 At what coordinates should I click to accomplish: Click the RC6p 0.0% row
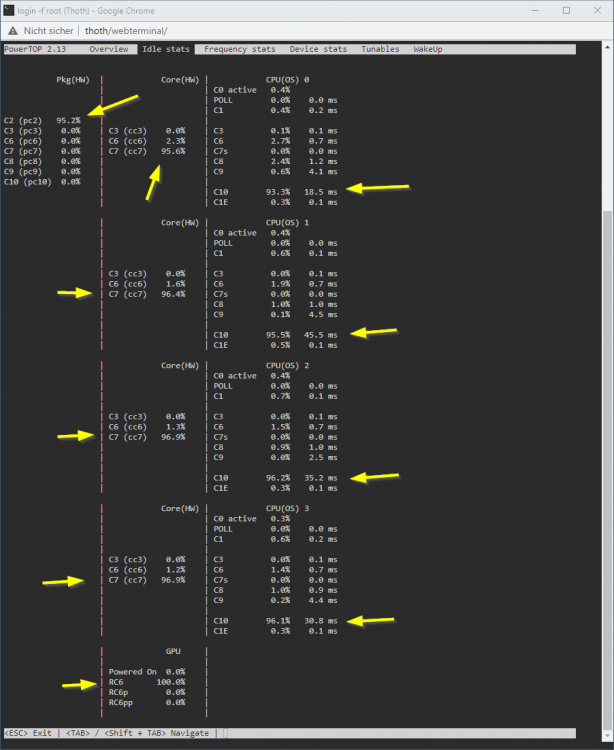pyautogui.click(x=147, y=692)
